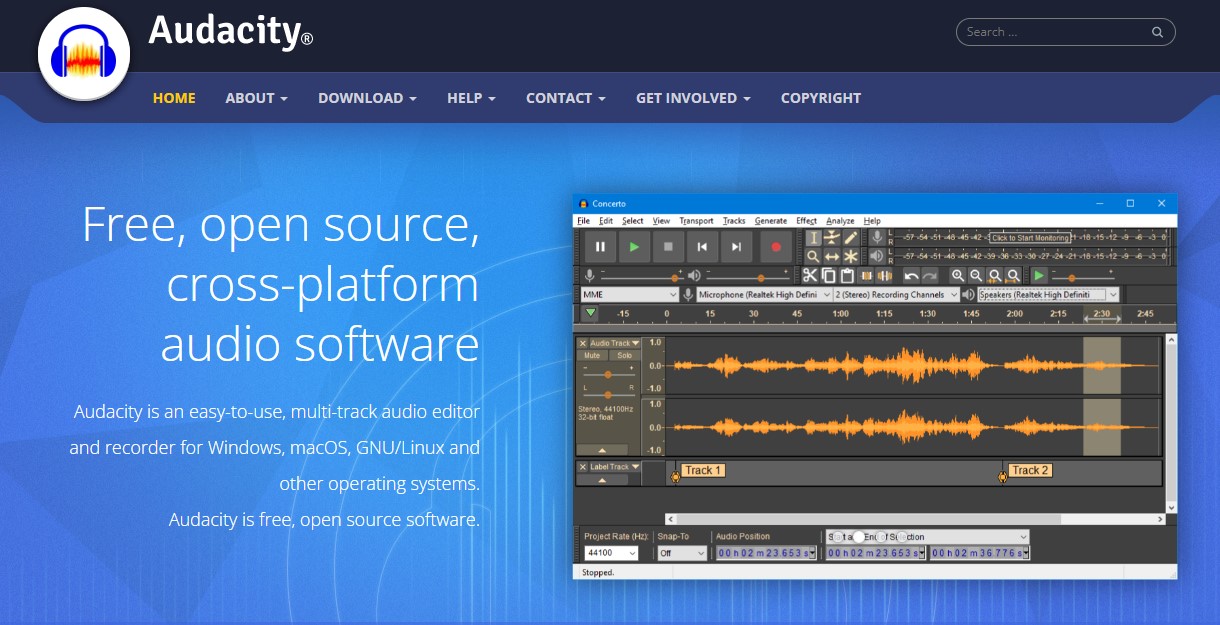This screenshot has height=625, width=1220.
Task: Open the Effect menu
Action: coord(806,221)
